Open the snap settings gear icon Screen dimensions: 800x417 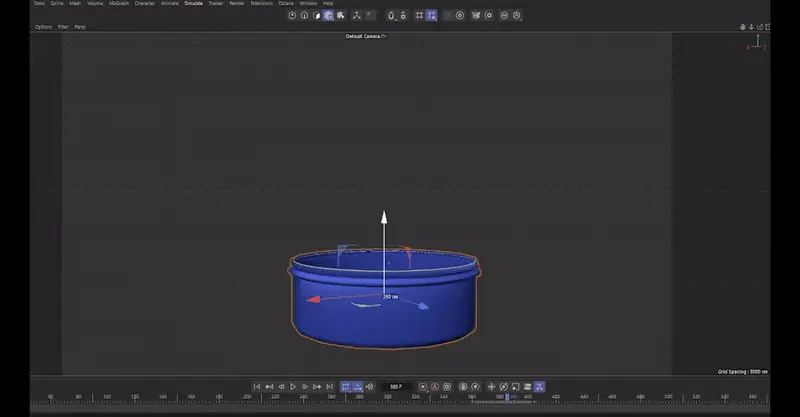pos(403,15)
